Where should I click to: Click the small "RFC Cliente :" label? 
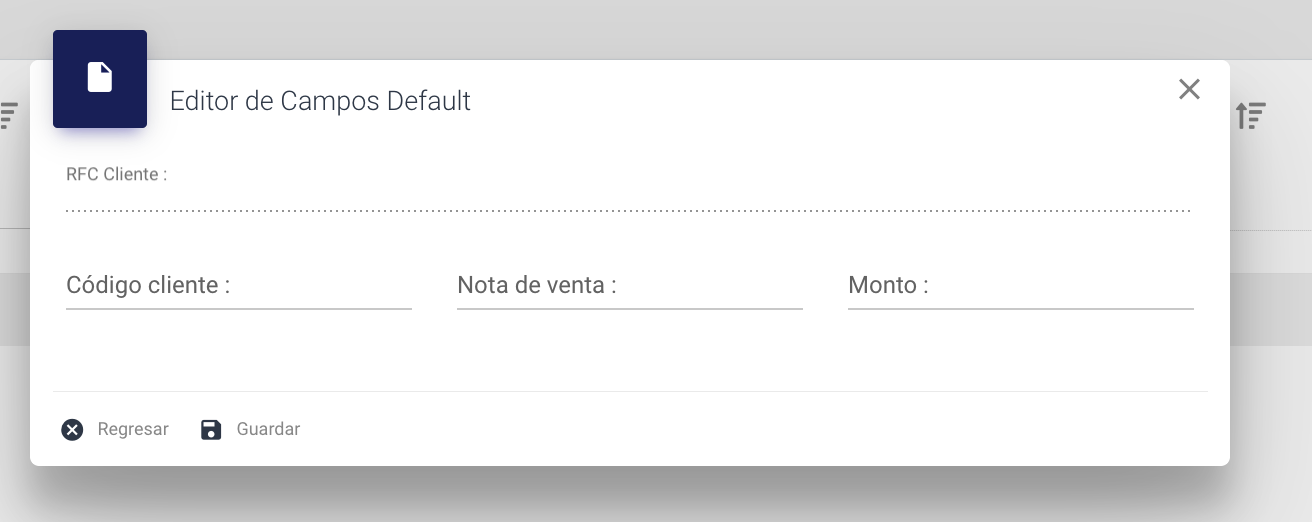click(x=116, y=174)
